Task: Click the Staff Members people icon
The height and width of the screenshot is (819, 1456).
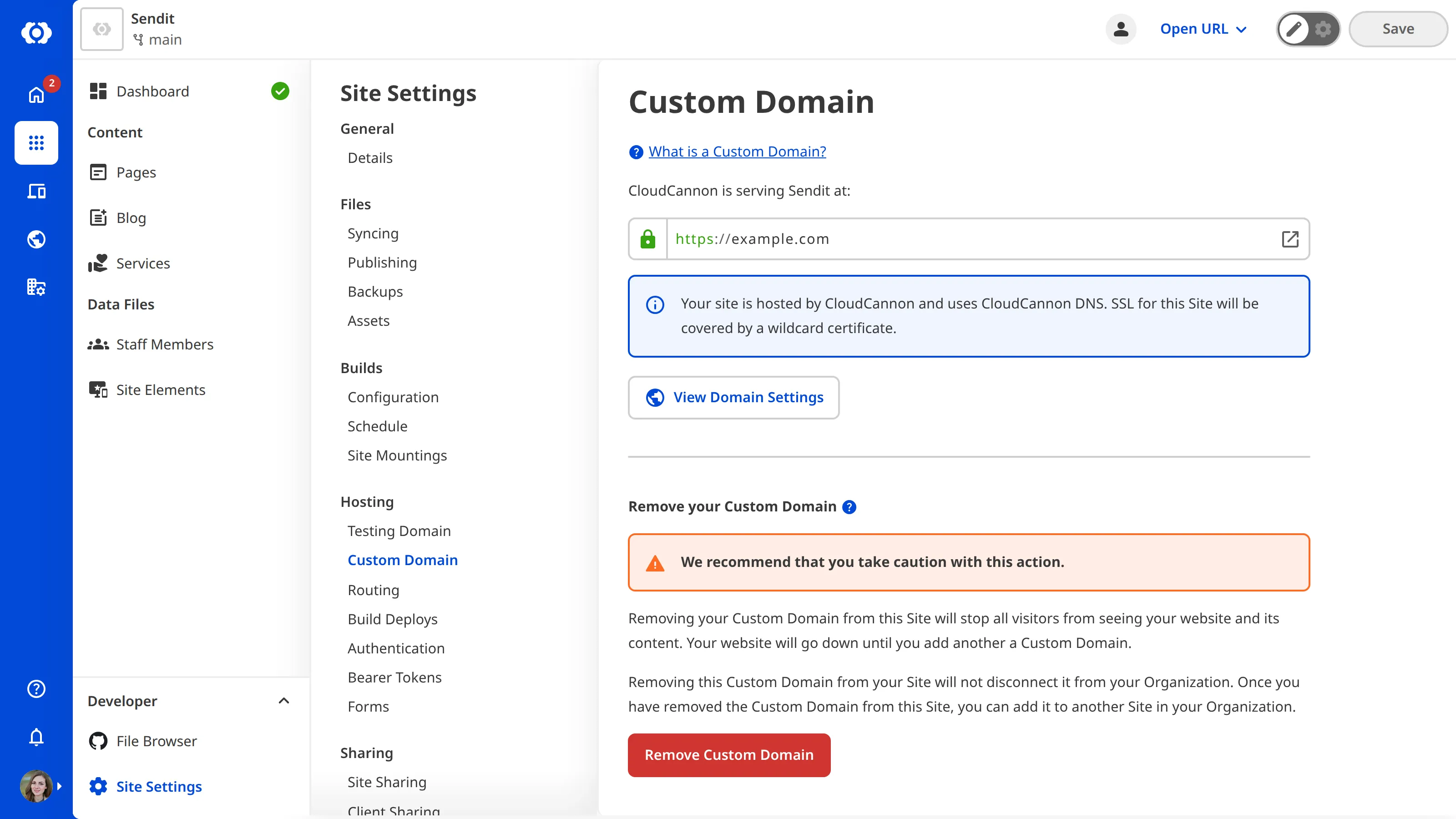Action: tap(98, 344)
